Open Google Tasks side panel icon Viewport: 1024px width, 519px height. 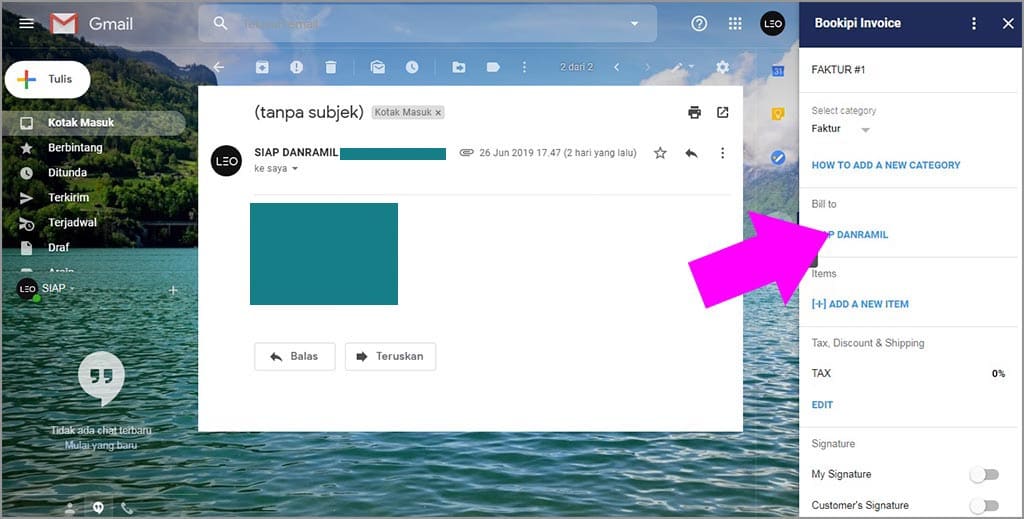(x=778, y=157)
